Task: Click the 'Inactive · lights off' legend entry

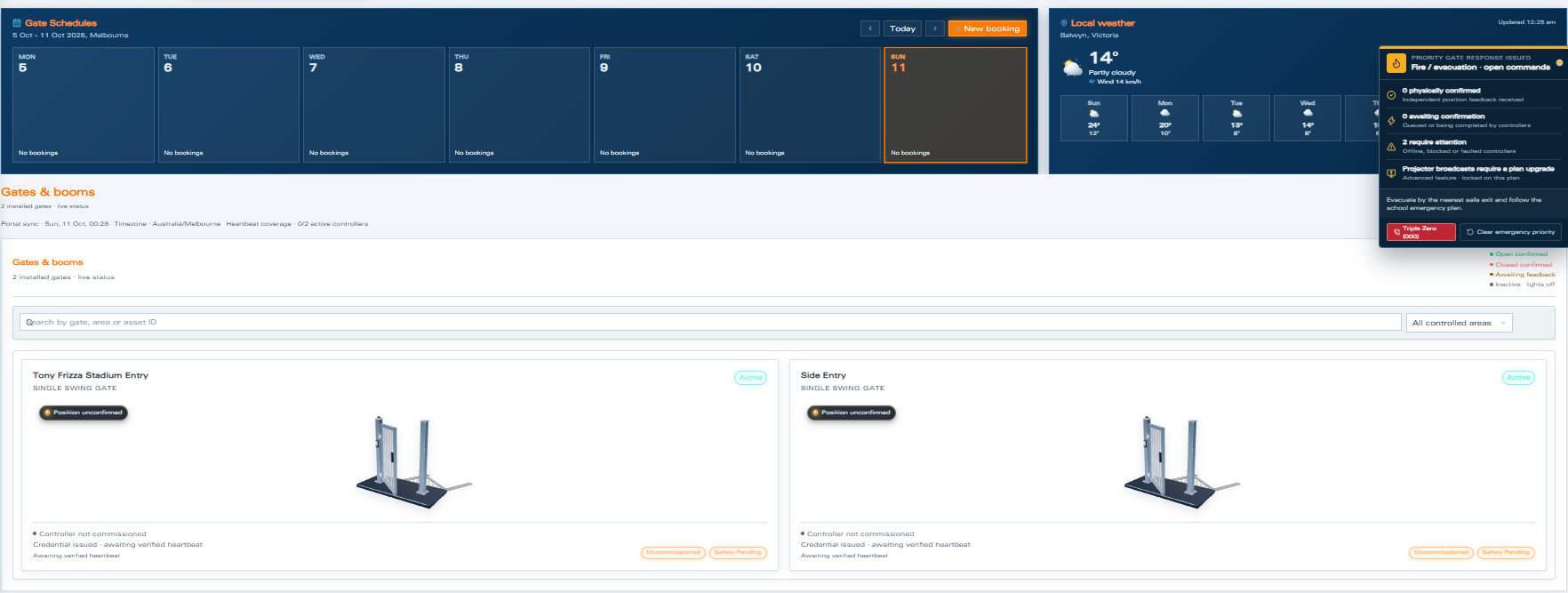Action: pyautogui.click(x=1523, y=284)
